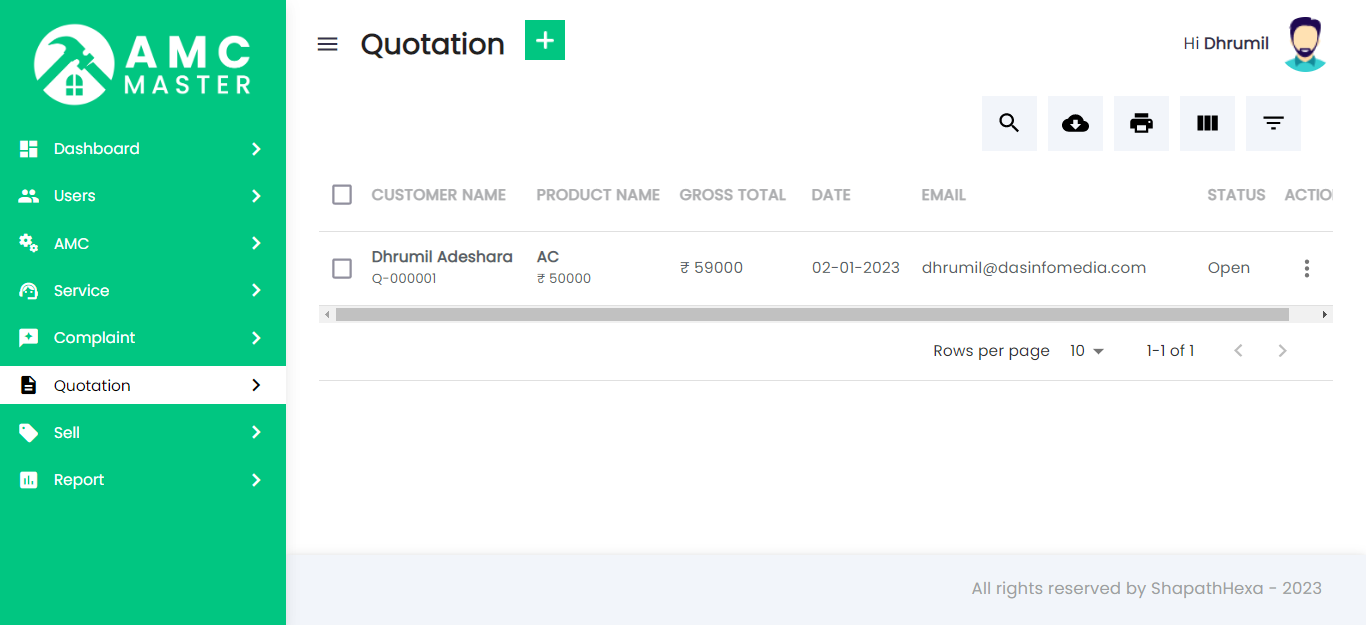Click the print icon
Image resolution: width=1366 pixels, height=625 pixels.
tap(1141, 123)
